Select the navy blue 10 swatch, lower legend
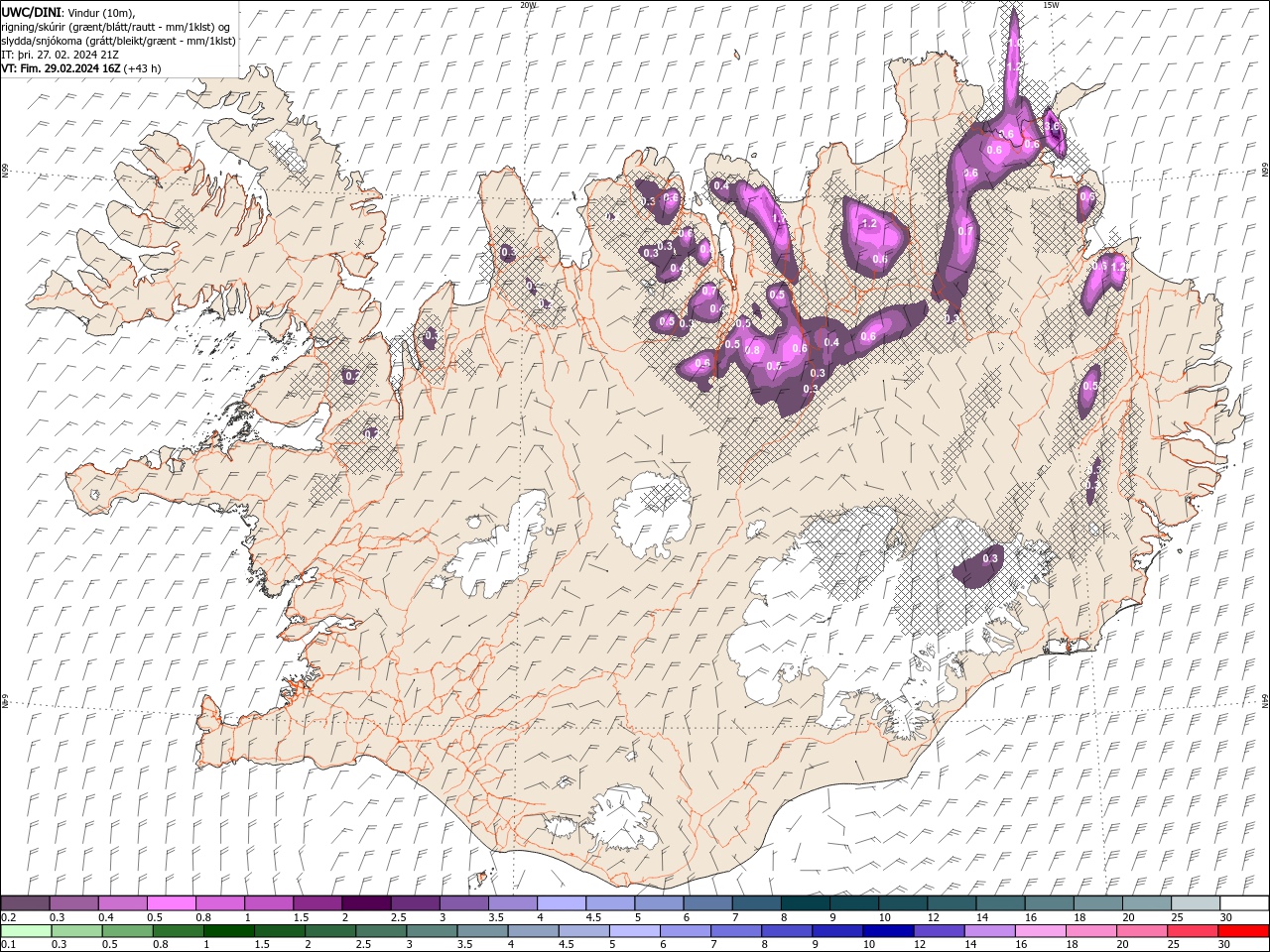Viewport: 1270px width, 952px height. [887, 931]
